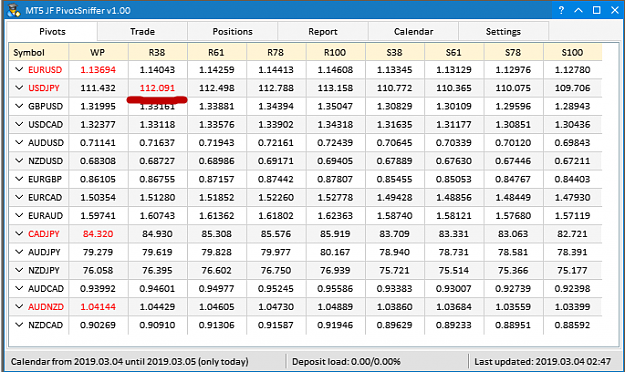Switch to the Pivots tab
The width and height of the screenshot is (625, 372).
click(x=52, y=31)
